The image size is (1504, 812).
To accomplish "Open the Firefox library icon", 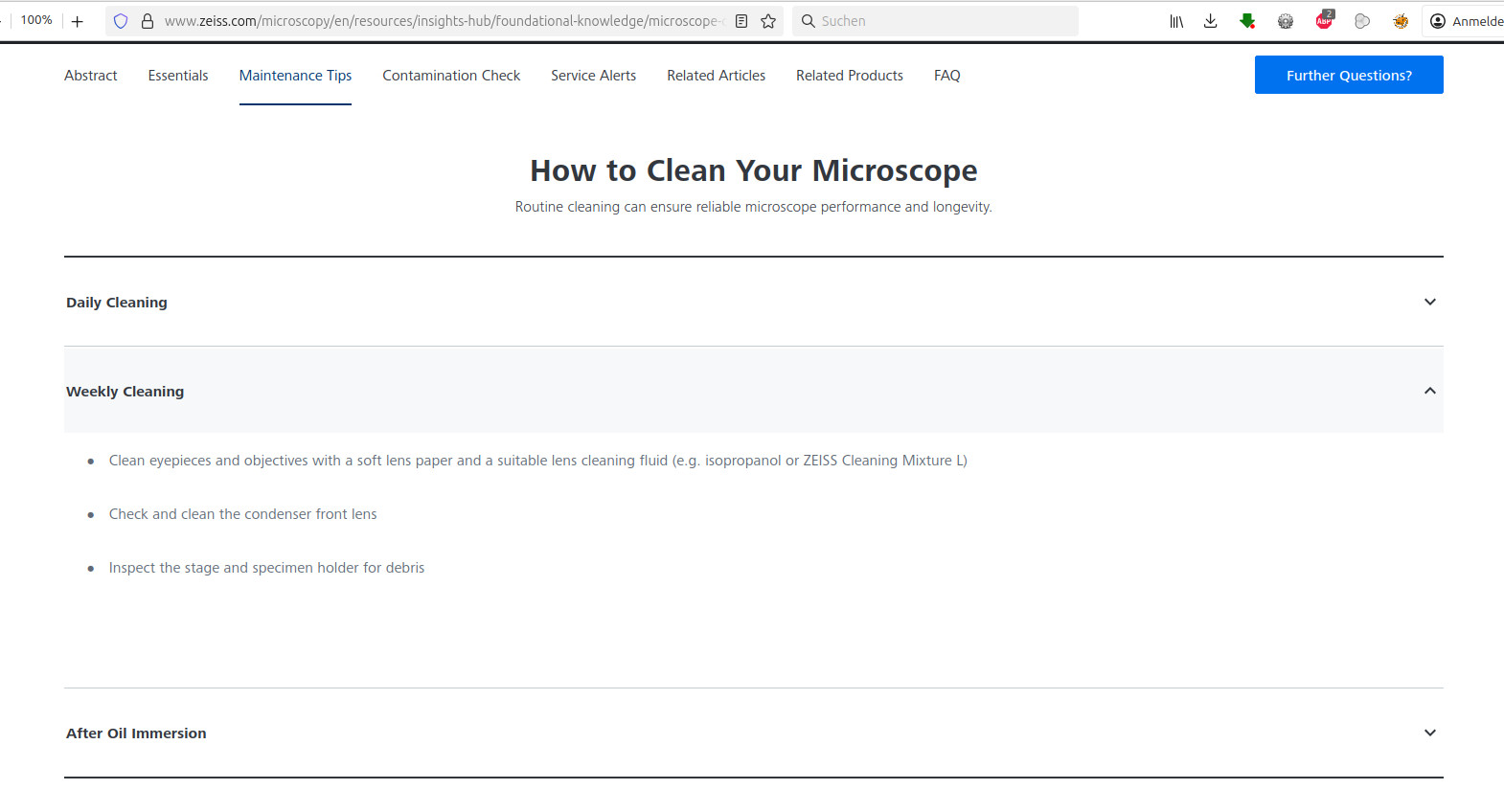I will [x=1176, y=21].
